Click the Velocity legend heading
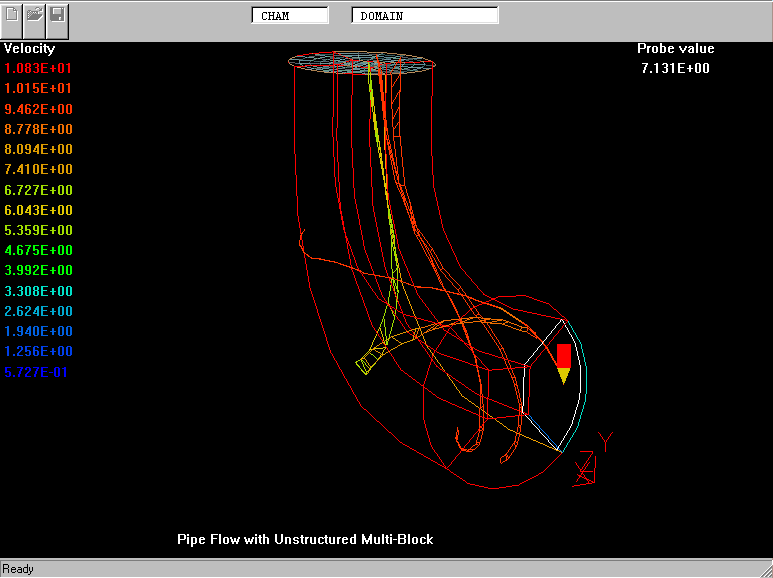This screenshot has width=773, height=578. [30, 48]
